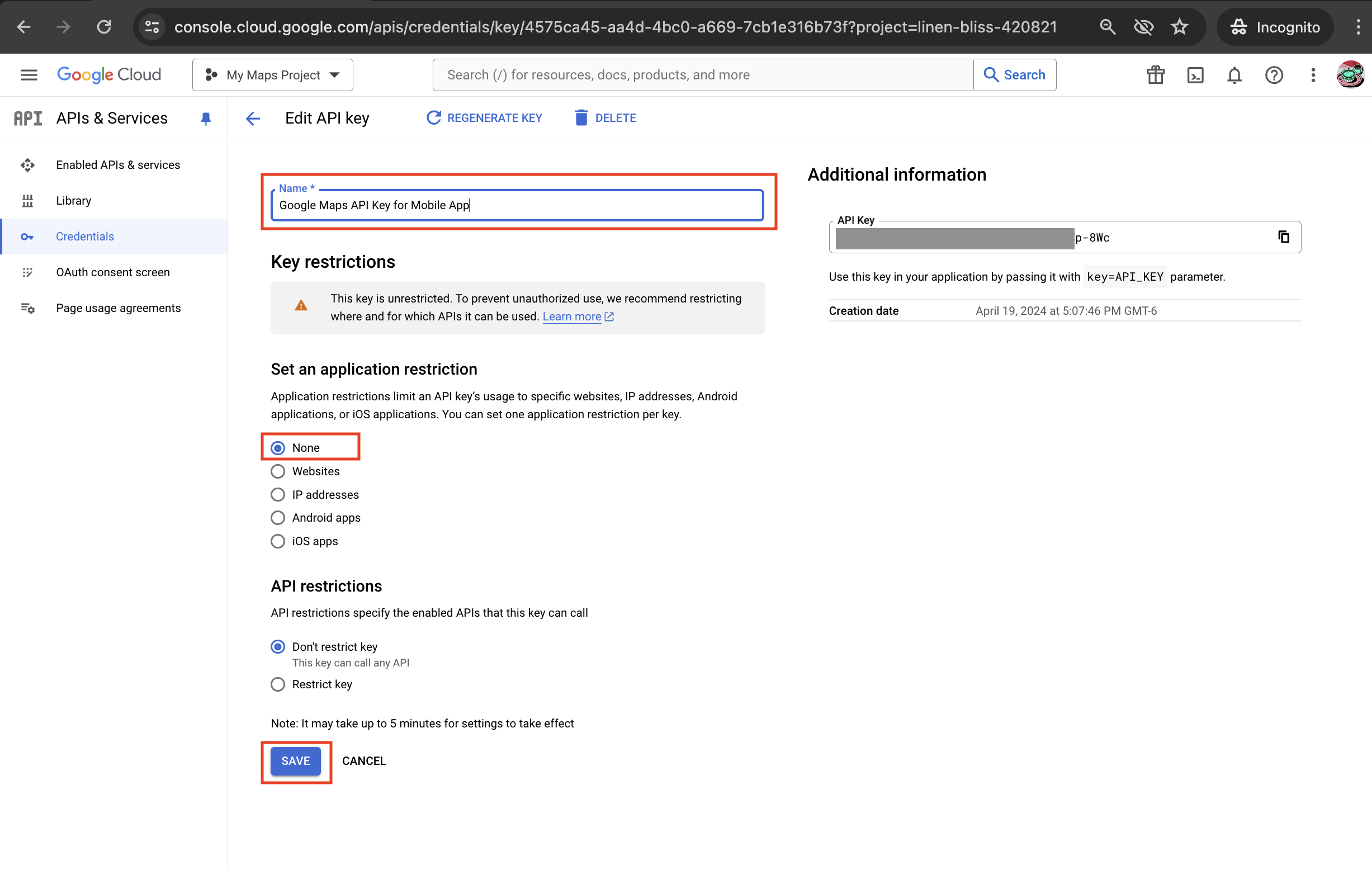Viewport: 1372px width, 870px height.
Task: Go to OAuth consent screen
Action: point(113,272)
